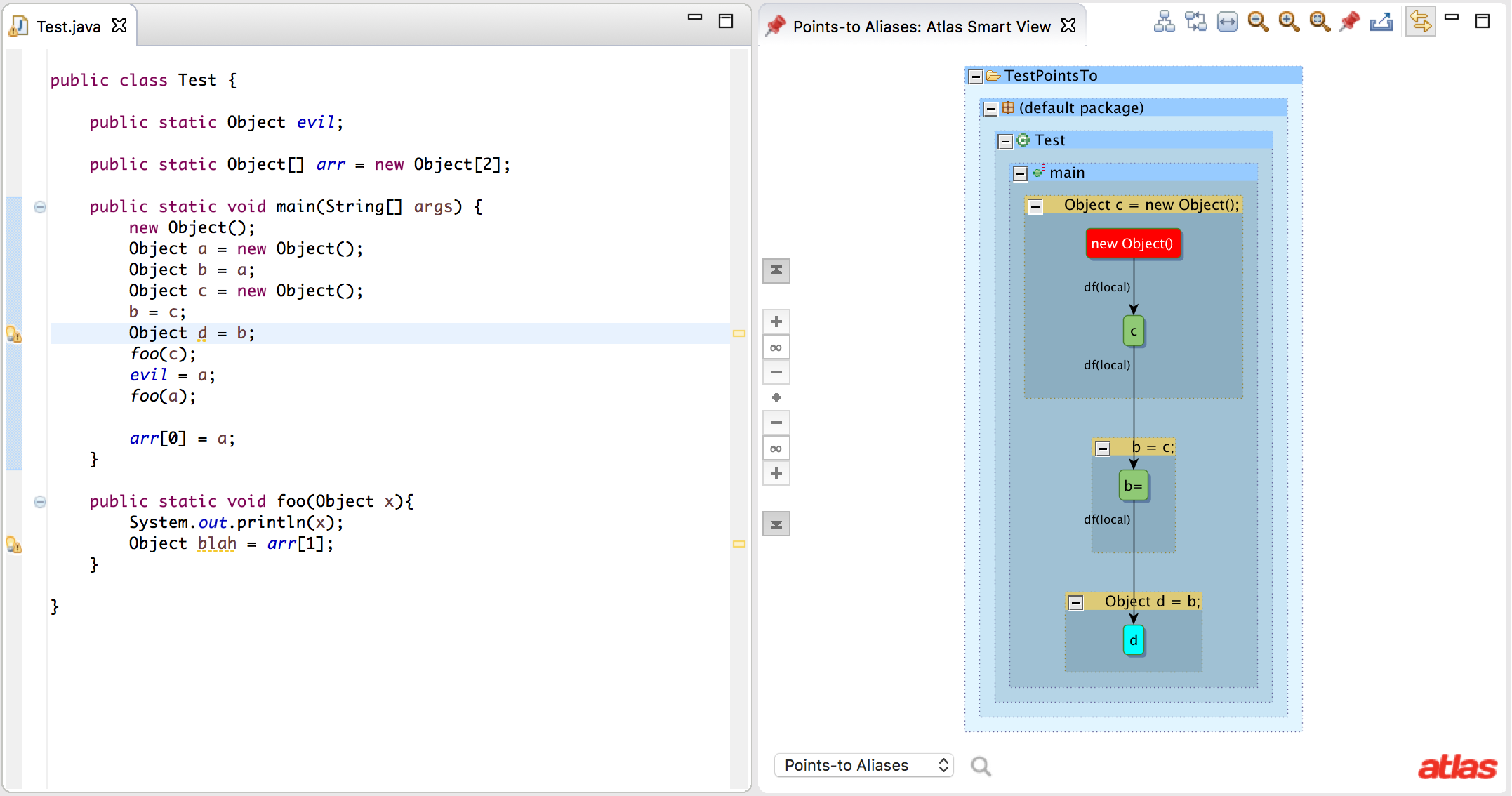The width and height of the screenshot is (1512, 796).
Task: Select the green b= node
Action: 1133,485
